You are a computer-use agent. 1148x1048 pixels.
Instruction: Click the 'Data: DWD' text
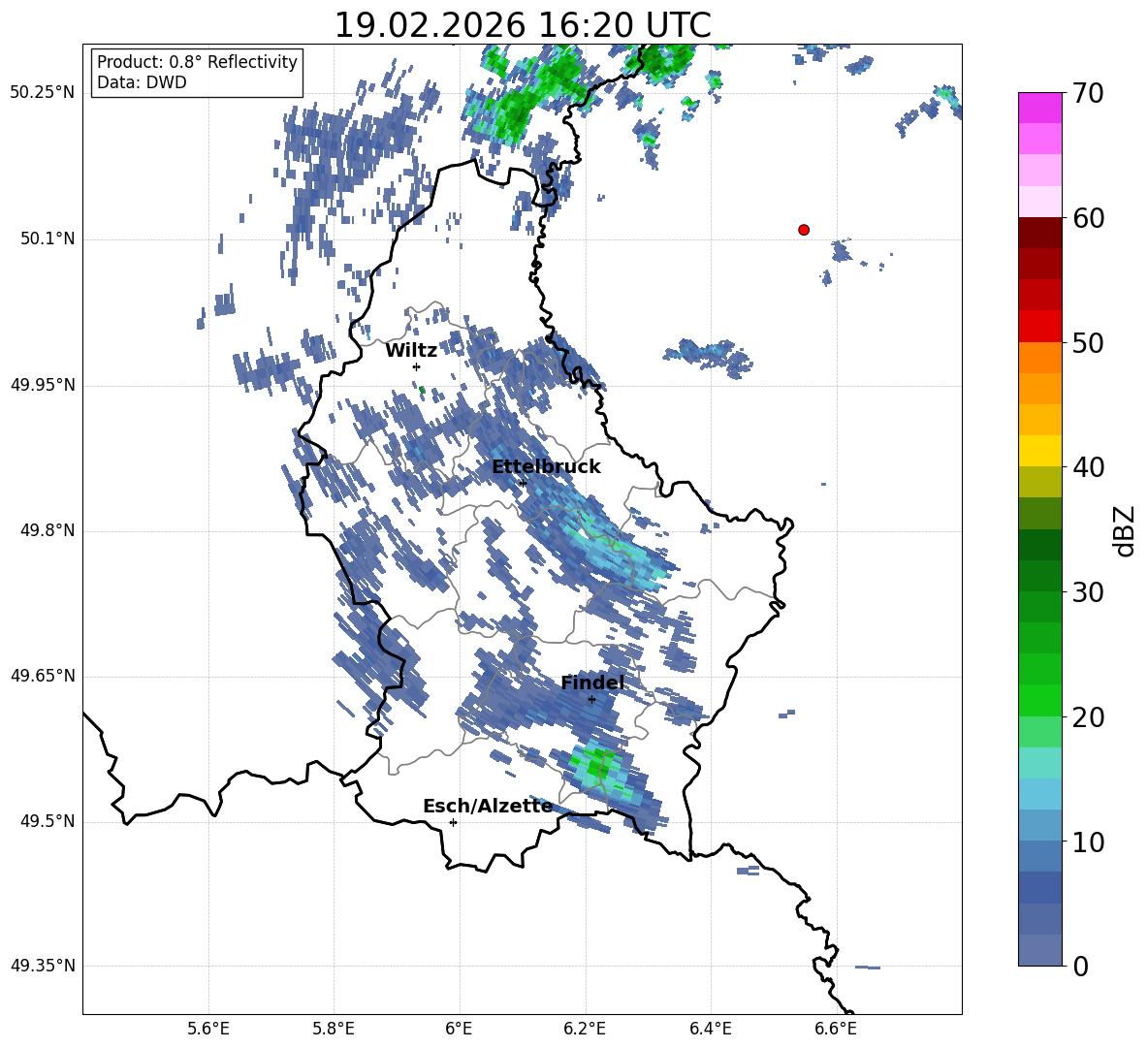coord(142,82)
